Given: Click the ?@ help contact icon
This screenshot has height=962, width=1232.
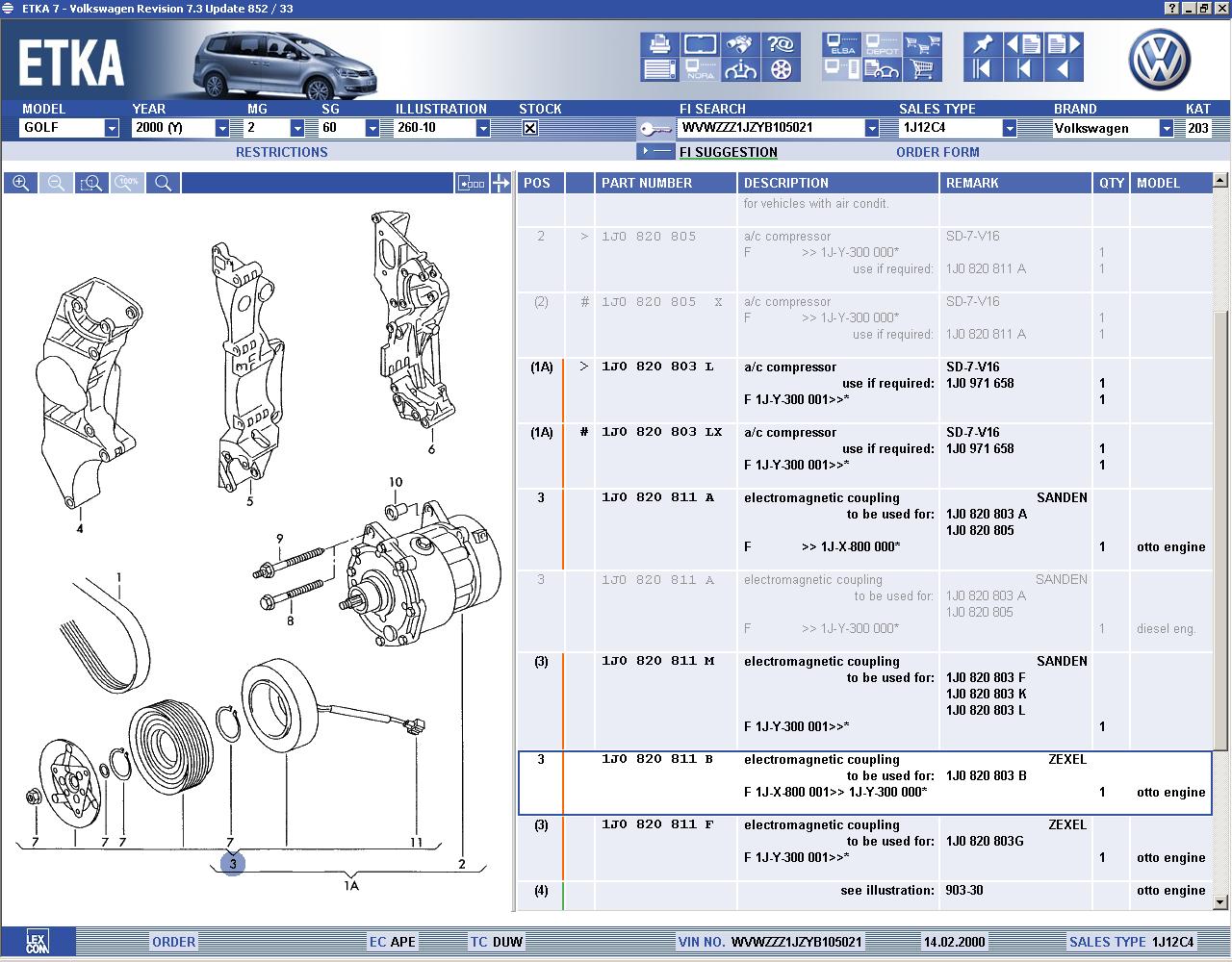Looking at the screenshot, I should (x=781, y=44).
